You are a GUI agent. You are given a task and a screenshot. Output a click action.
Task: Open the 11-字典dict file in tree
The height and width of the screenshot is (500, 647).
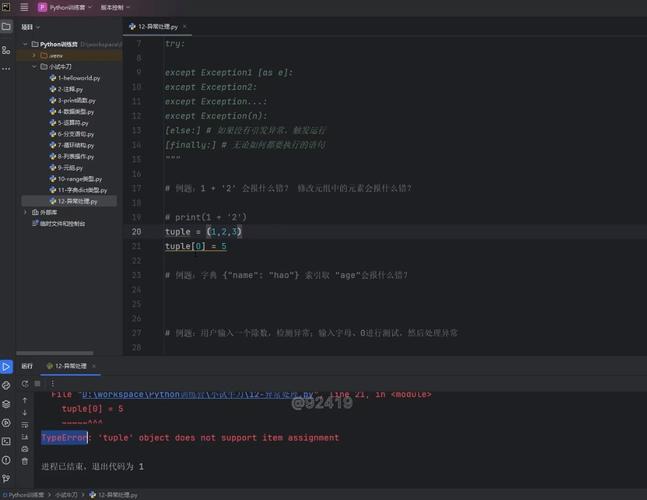tap(78, 190)
